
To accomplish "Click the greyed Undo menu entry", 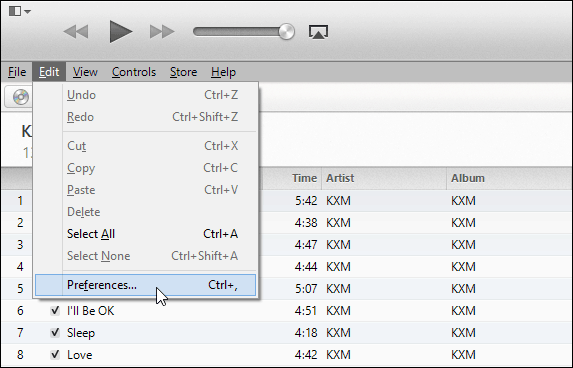I will pos(145,95).
